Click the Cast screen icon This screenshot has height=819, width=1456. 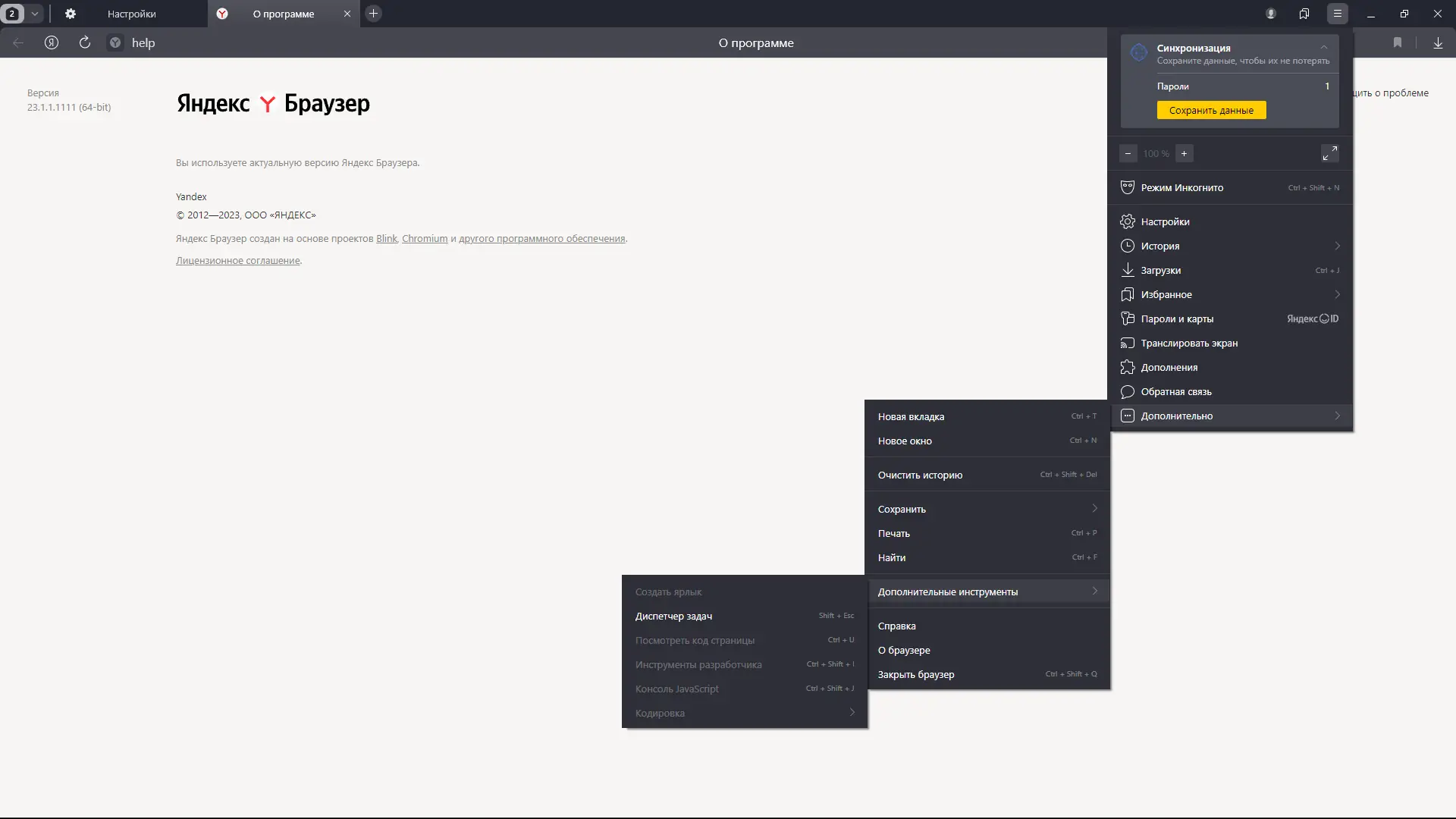point(1128,343)
